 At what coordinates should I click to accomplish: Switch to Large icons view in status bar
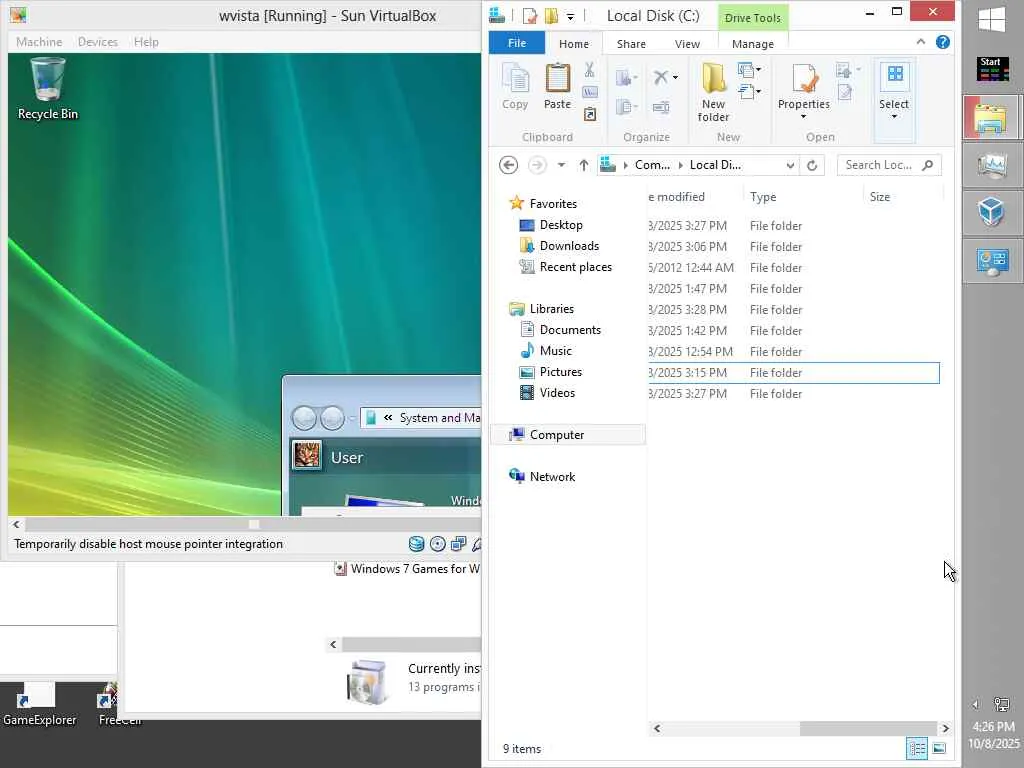coord(939,748)
